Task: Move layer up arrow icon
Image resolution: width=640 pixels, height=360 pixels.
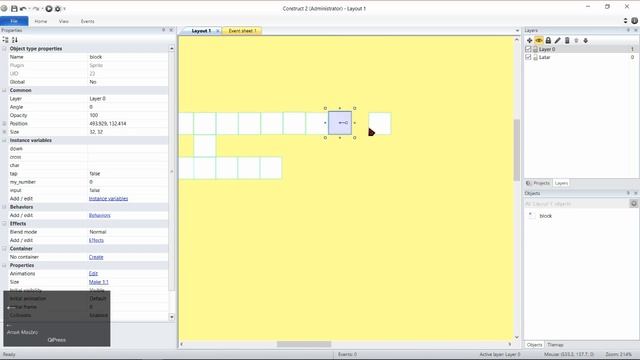Action: [576, 40]
